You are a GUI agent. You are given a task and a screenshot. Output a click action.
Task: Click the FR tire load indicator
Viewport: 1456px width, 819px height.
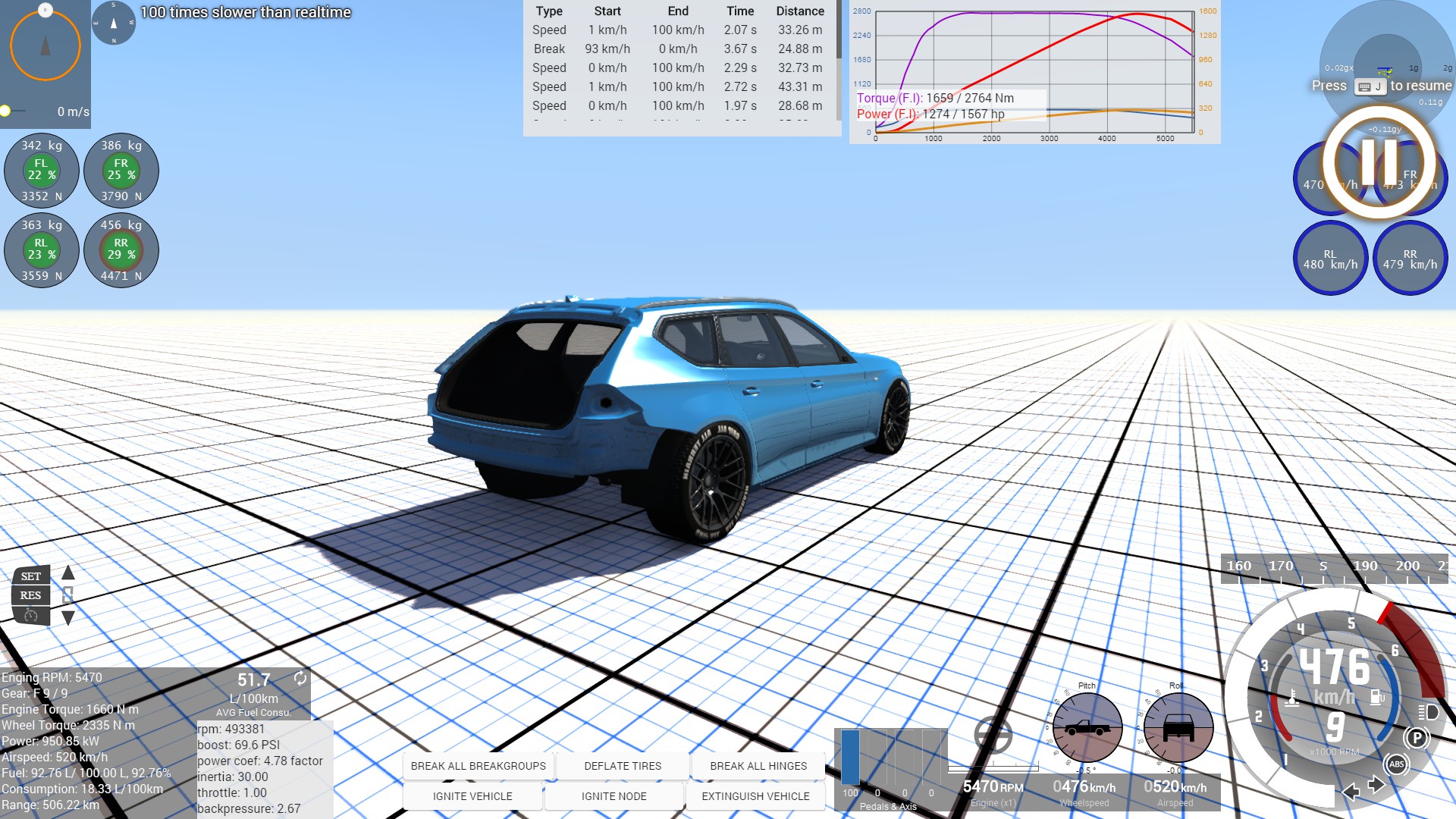(x=121, y=170)
